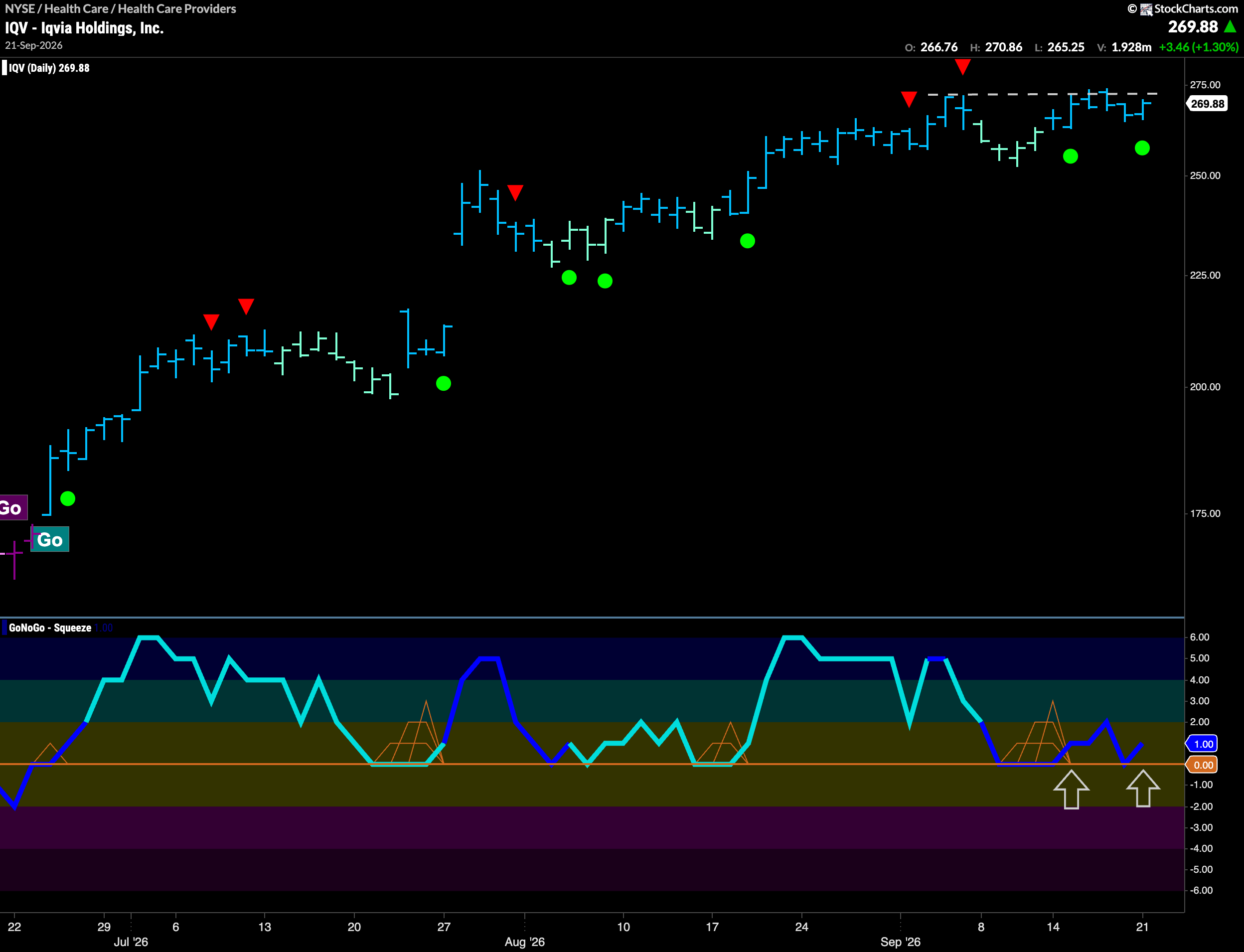The width and height of the screenshot is (1244, 952).
Task: Click the 175.00 price axis label
Action: click(x=1205, y=513)
